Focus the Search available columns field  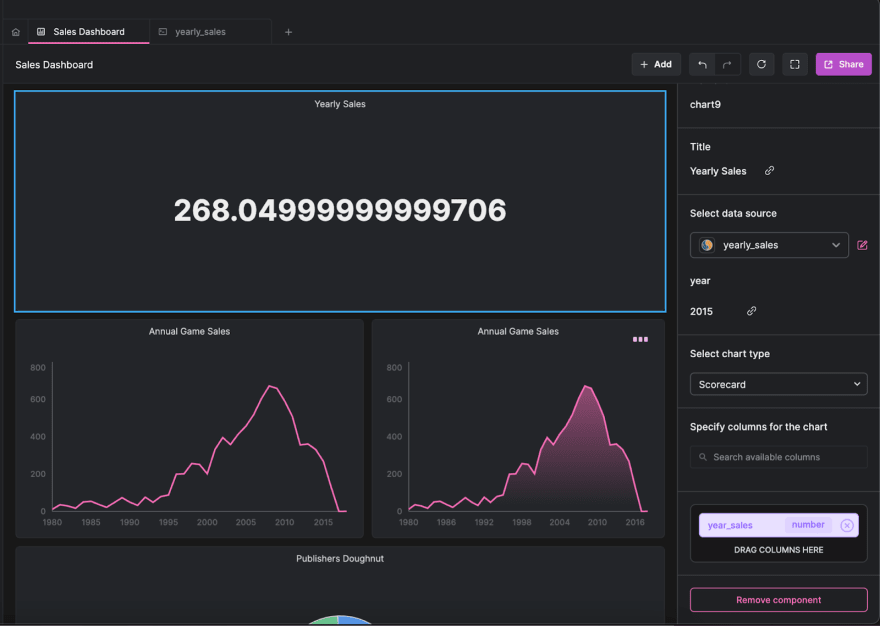778,457
